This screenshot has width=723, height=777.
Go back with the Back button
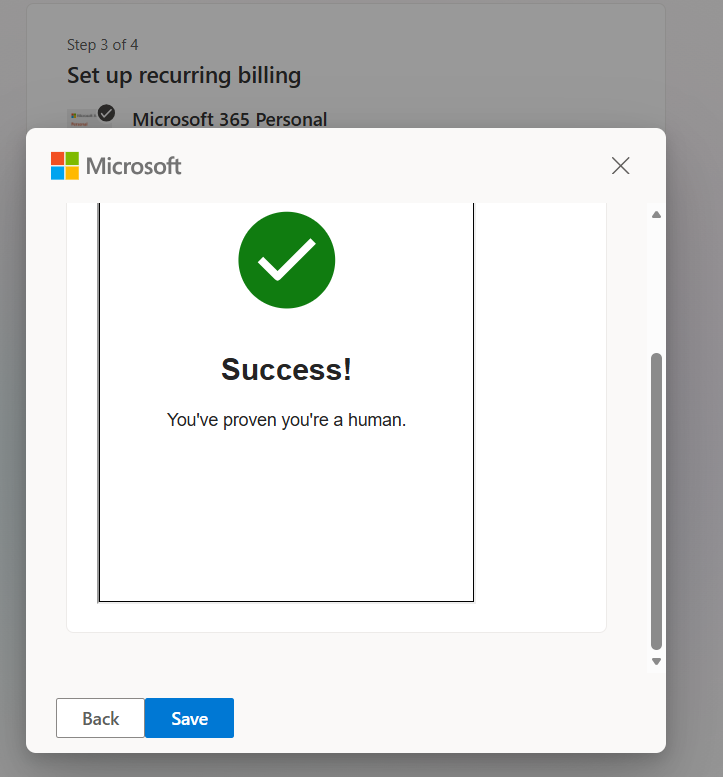pos(100,718)
